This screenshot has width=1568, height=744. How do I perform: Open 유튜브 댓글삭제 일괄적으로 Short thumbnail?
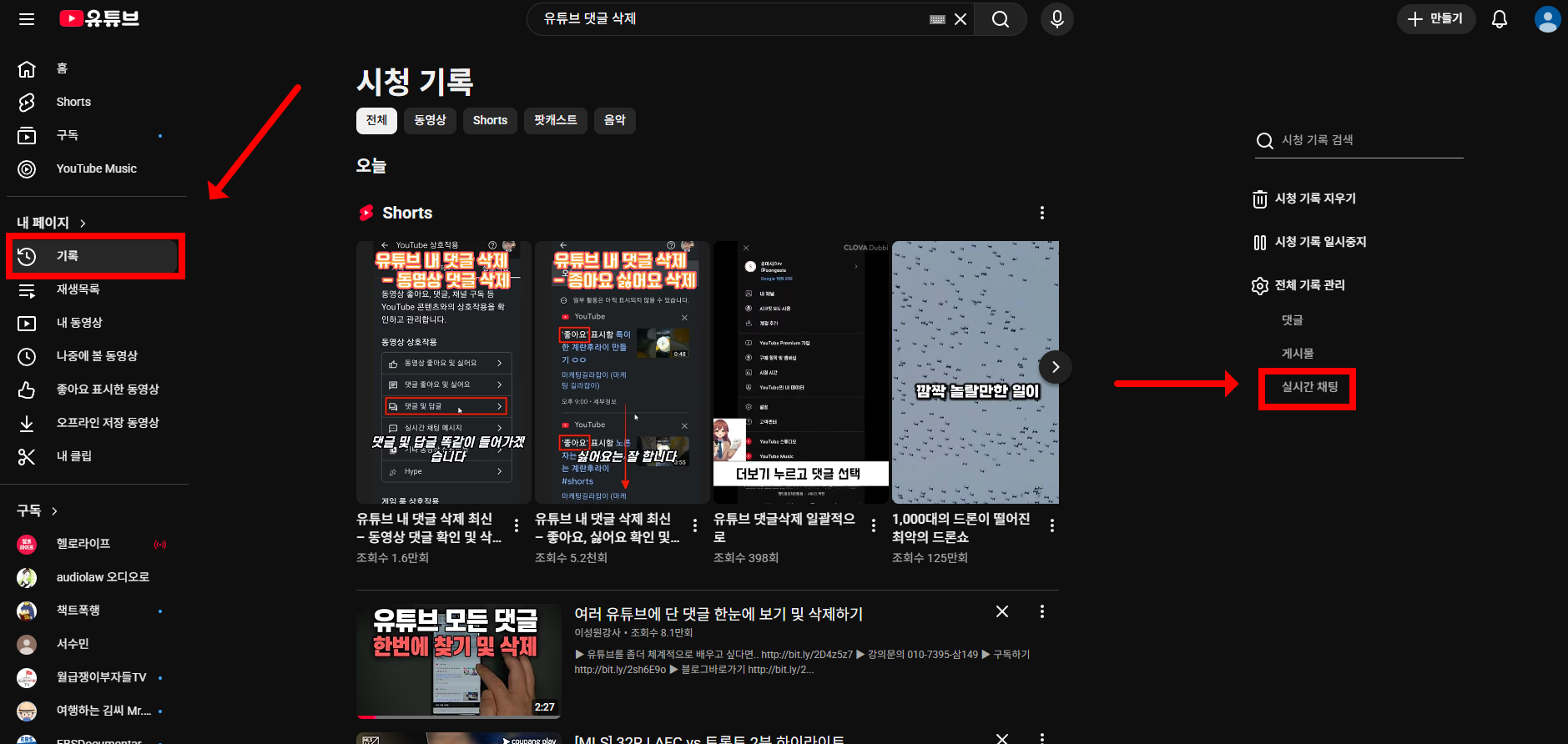tap(801, 372)
